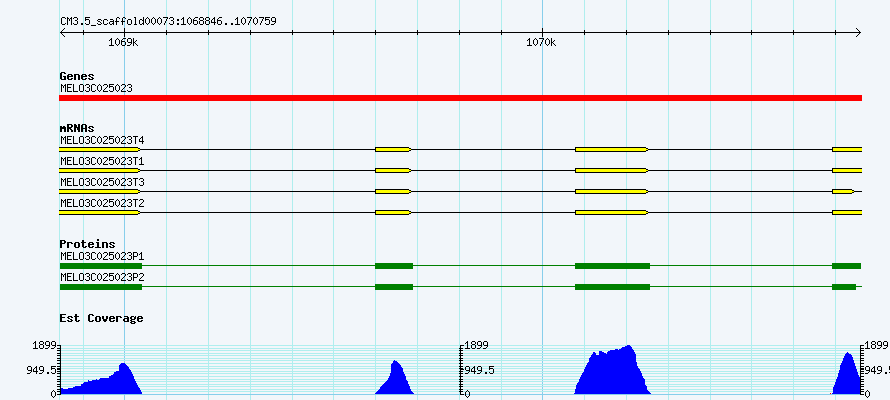Click the second yellow exon of MELO3C025023T2
The height and width of the screenshot is (400, 890).
[x=393, y=213]
